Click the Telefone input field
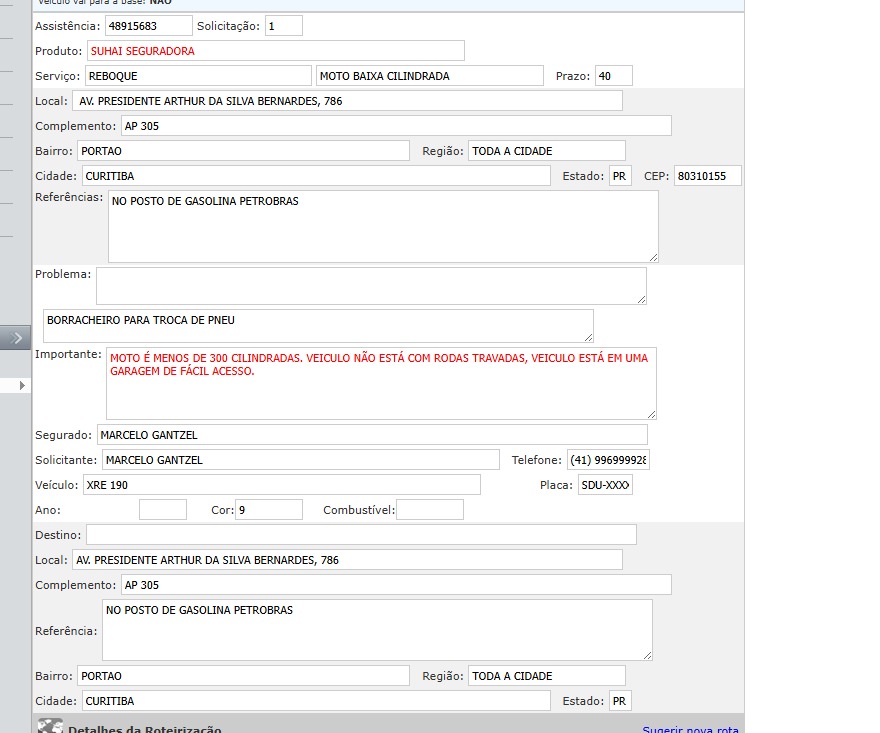Screen dimensions: 880x733 [607, 460]
